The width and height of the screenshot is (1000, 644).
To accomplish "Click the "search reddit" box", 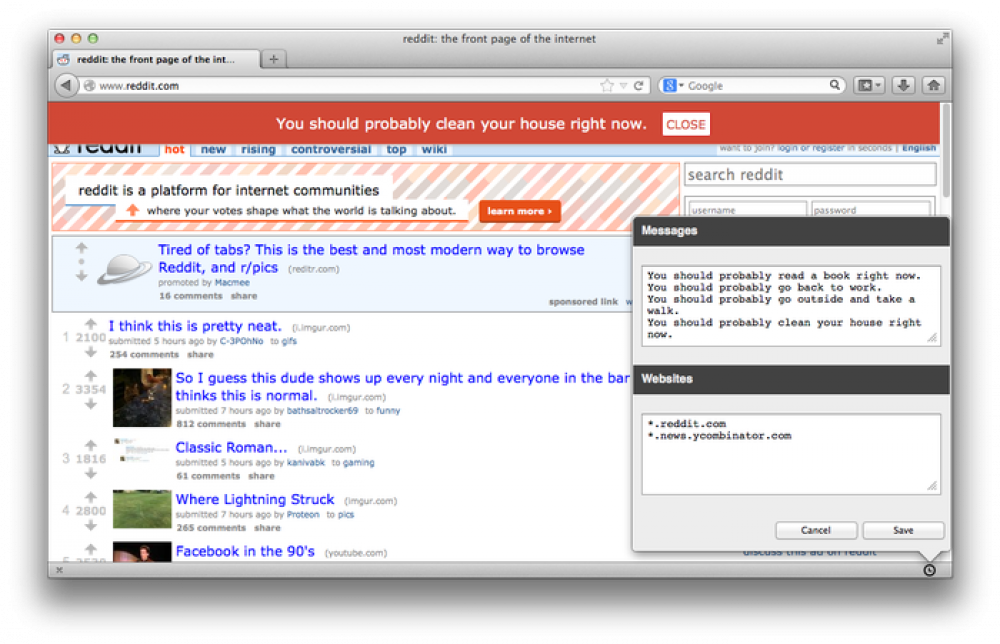I will [x=810, y=175].
